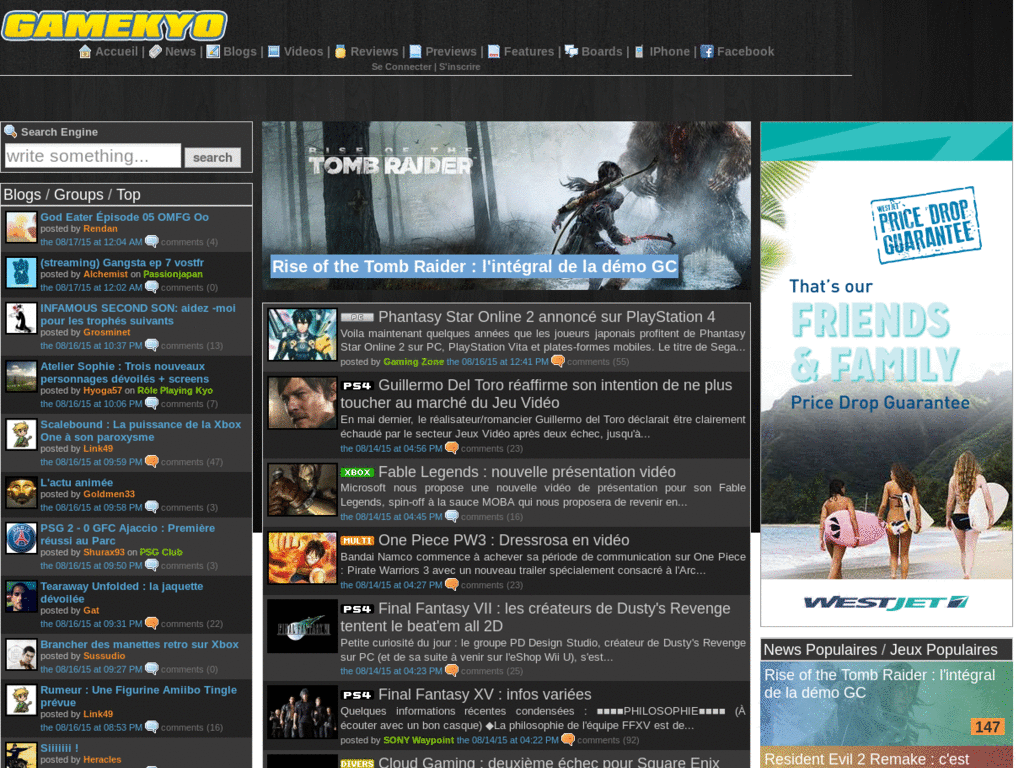Click the One Piece PW3 thumbnail
Viewport: 1024px width, 768px height.
coord(302,558)
